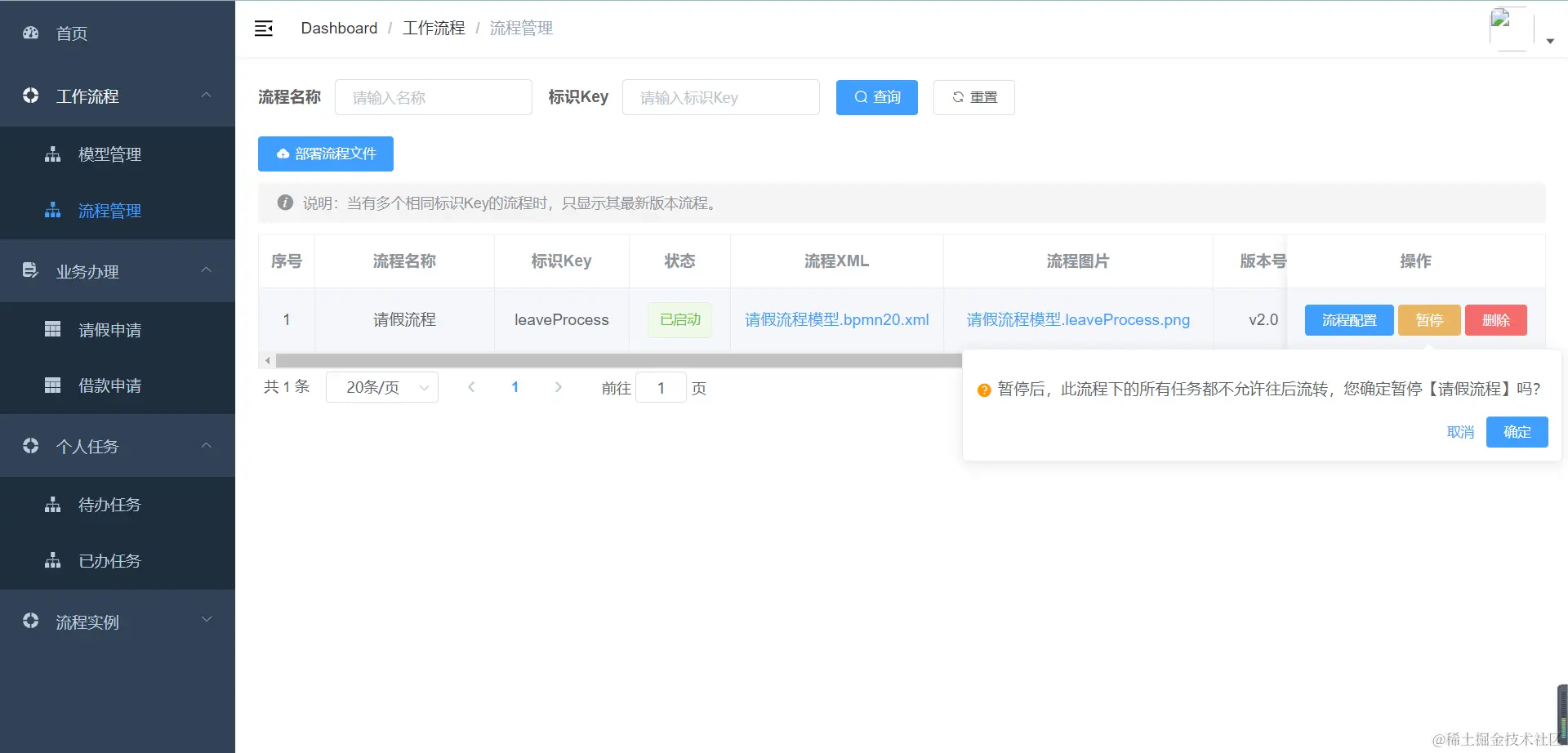The height and width of the screenshot is (753, 1568).
Task: Click the Dashboard breadcrumb link
Action: pos(339,29)
